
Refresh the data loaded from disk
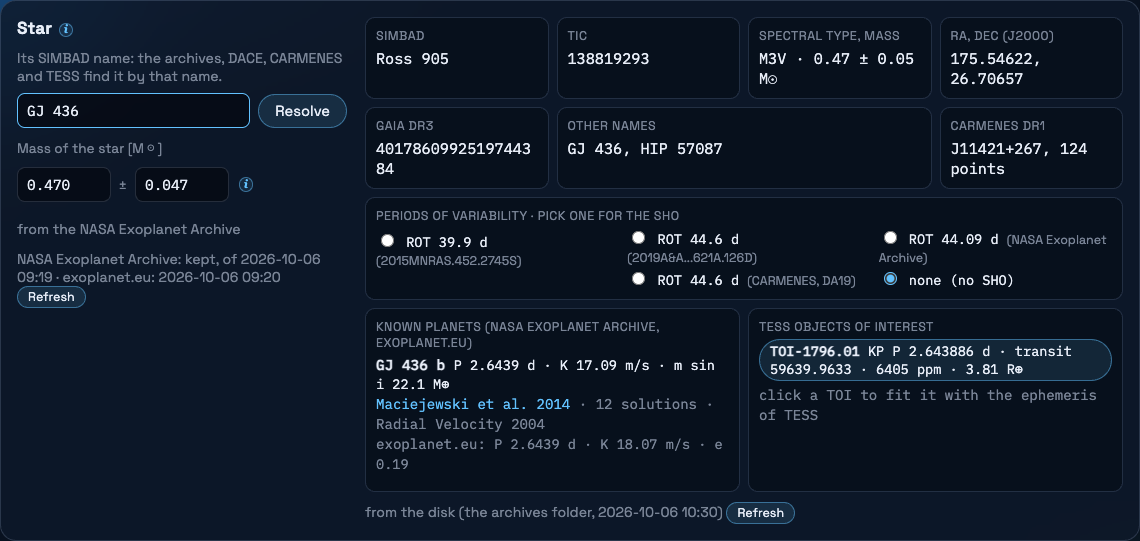pos(760,513)
